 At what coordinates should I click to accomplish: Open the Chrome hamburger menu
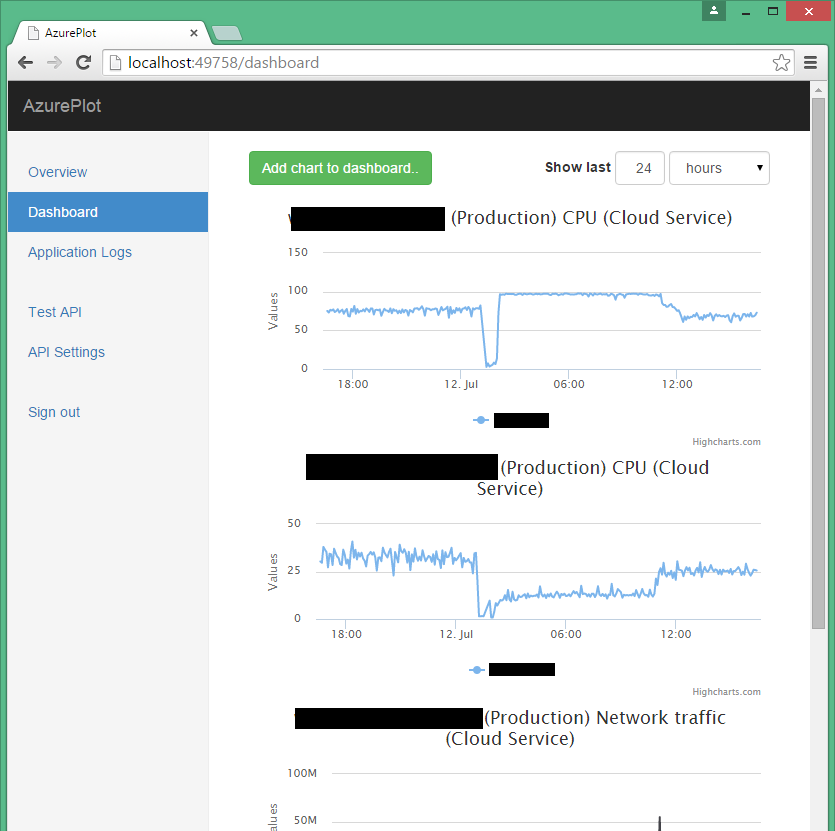pos(811,62)
